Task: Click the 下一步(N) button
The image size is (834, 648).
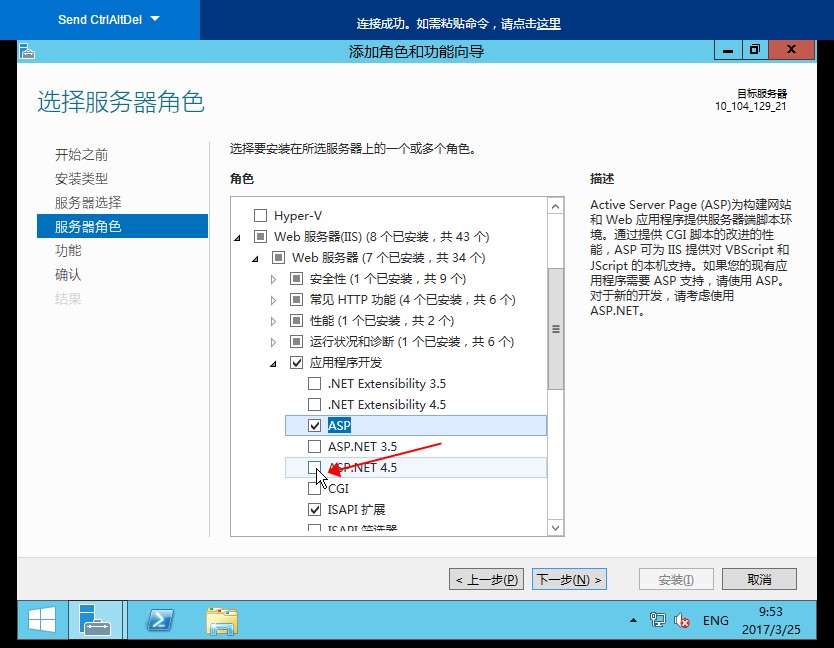Action: click(x=569, y=579)
